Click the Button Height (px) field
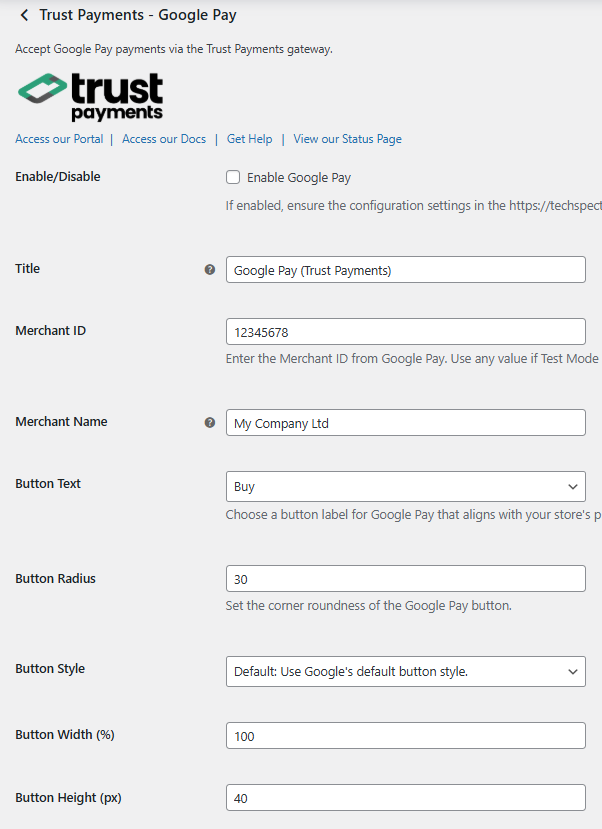 coord(405,798)
